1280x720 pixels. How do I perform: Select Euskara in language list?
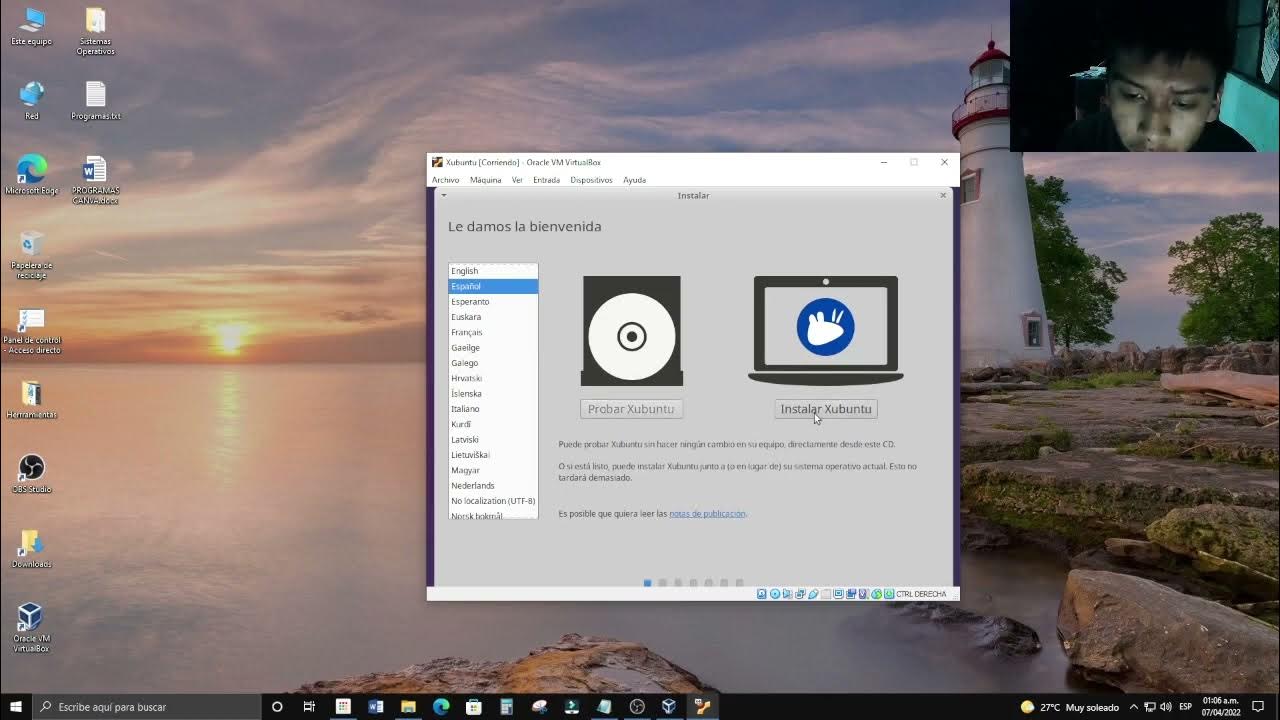pos(493,317)
